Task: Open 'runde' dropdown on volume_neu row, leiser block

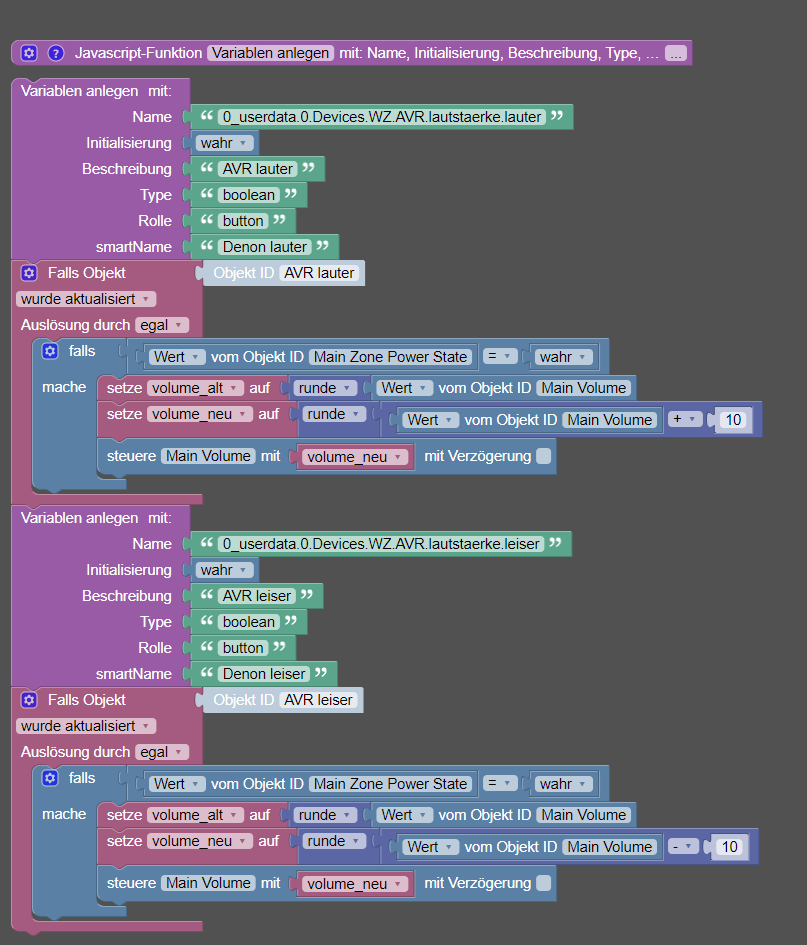Action: pos(334,841)
